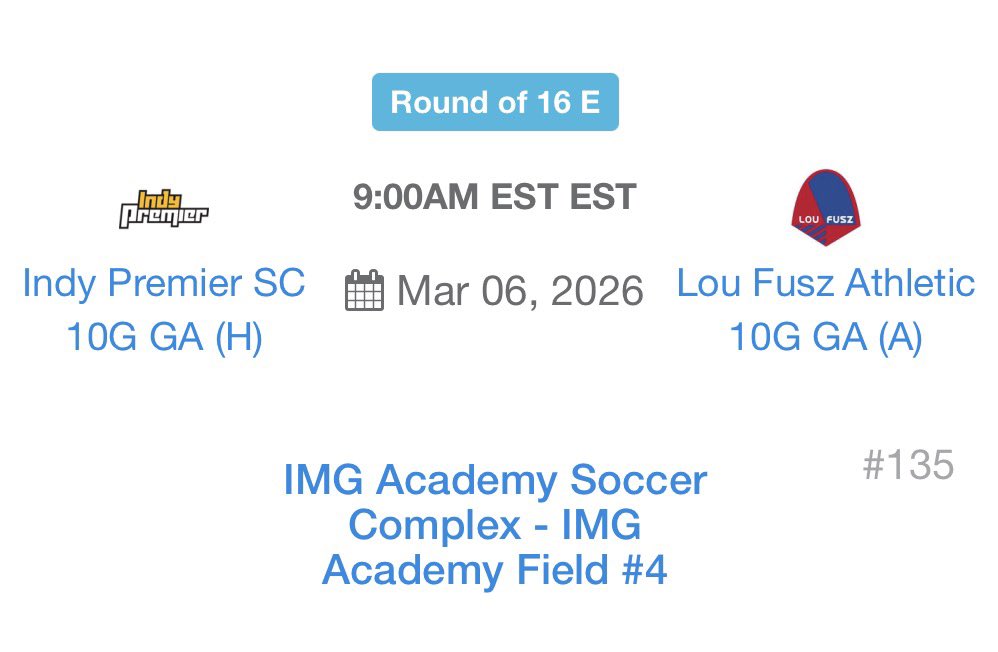The image size is (998, 652).
Task: Open the Indy Premier SC team link
Action: (x=164, y=283)
